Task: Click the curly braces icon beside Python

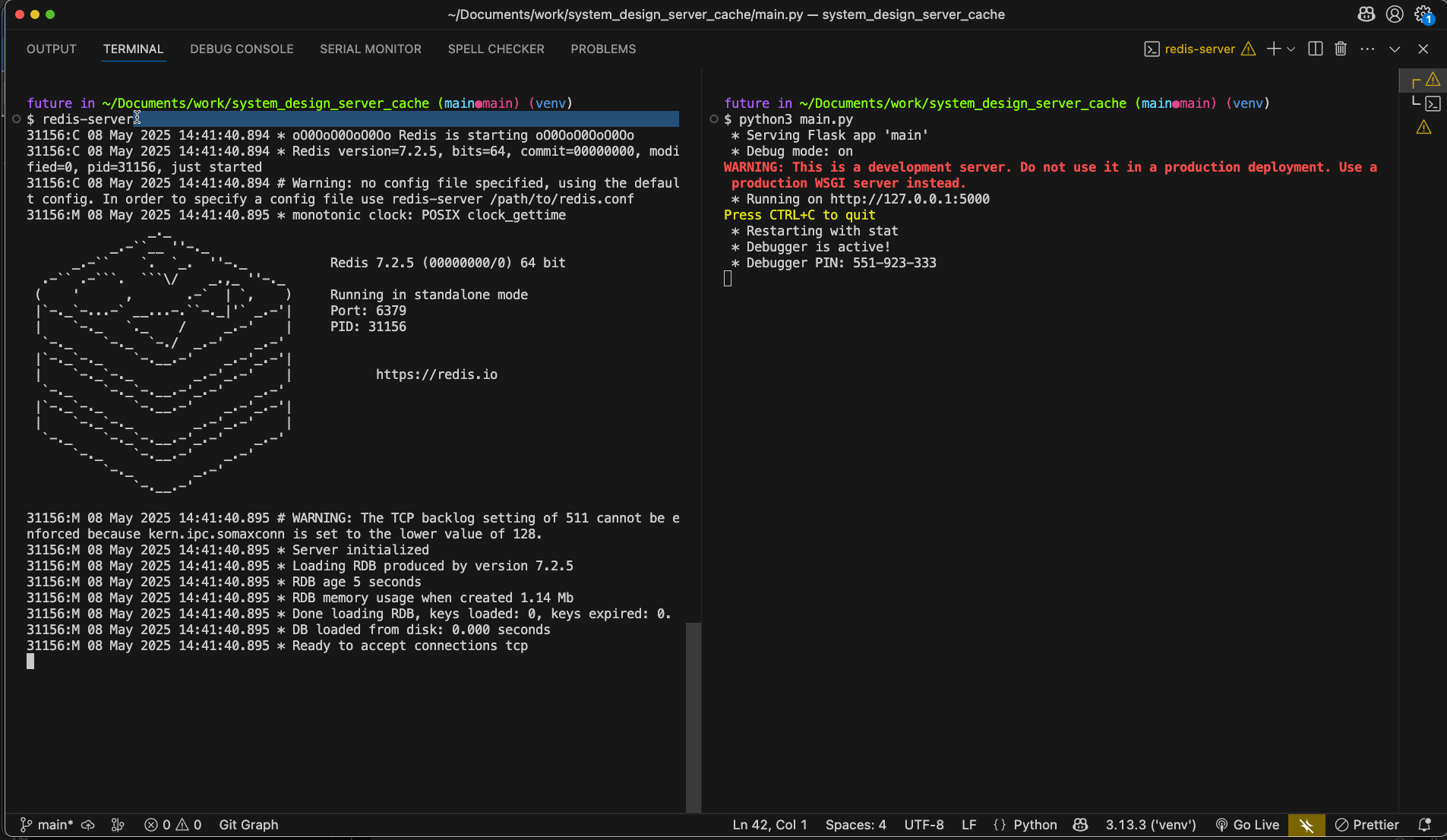Action: click(x=1000, y=825)
